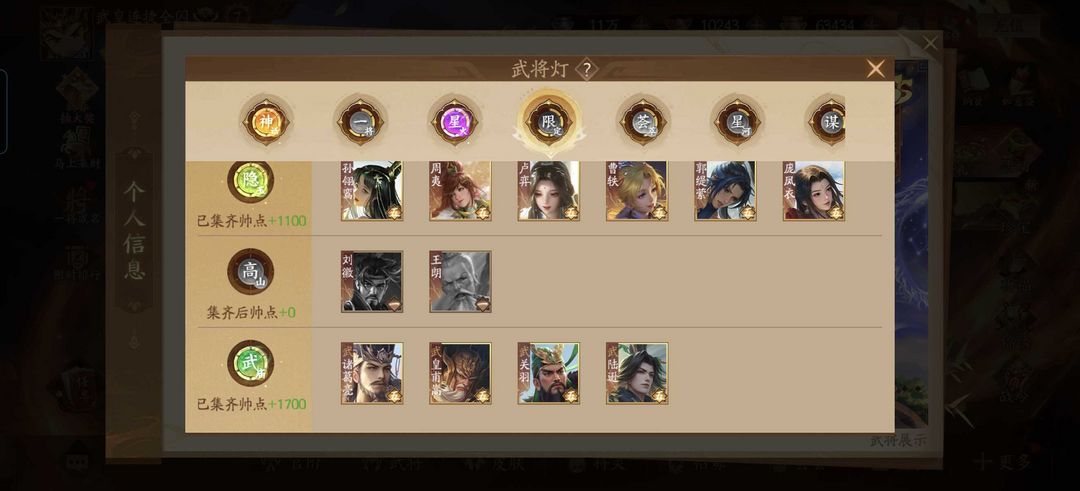Click the green 武庙 group badge
The width and height of the screenshot is (1080, 491).
tap(251, 363)
